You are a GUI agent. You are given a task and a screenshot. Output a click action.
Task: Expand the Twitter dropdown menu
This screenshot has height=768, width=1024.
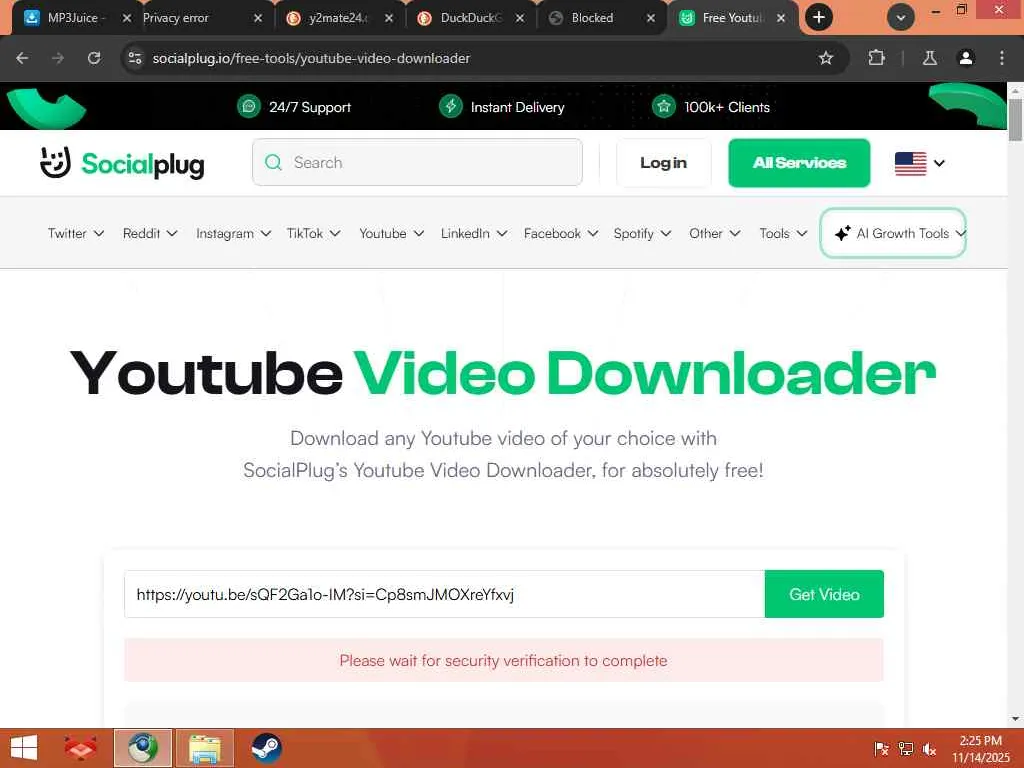pos(76,233)
